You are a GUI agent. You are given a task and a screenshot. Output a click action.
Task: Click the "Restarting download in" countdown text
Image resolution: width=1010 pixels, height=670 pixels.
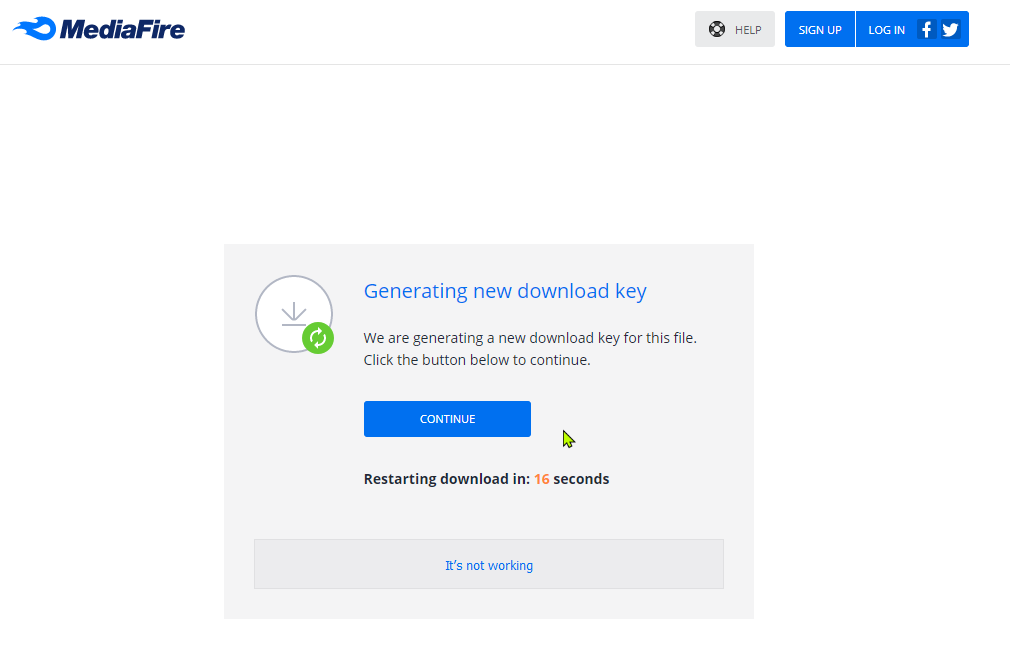click(x=486, y=479)
